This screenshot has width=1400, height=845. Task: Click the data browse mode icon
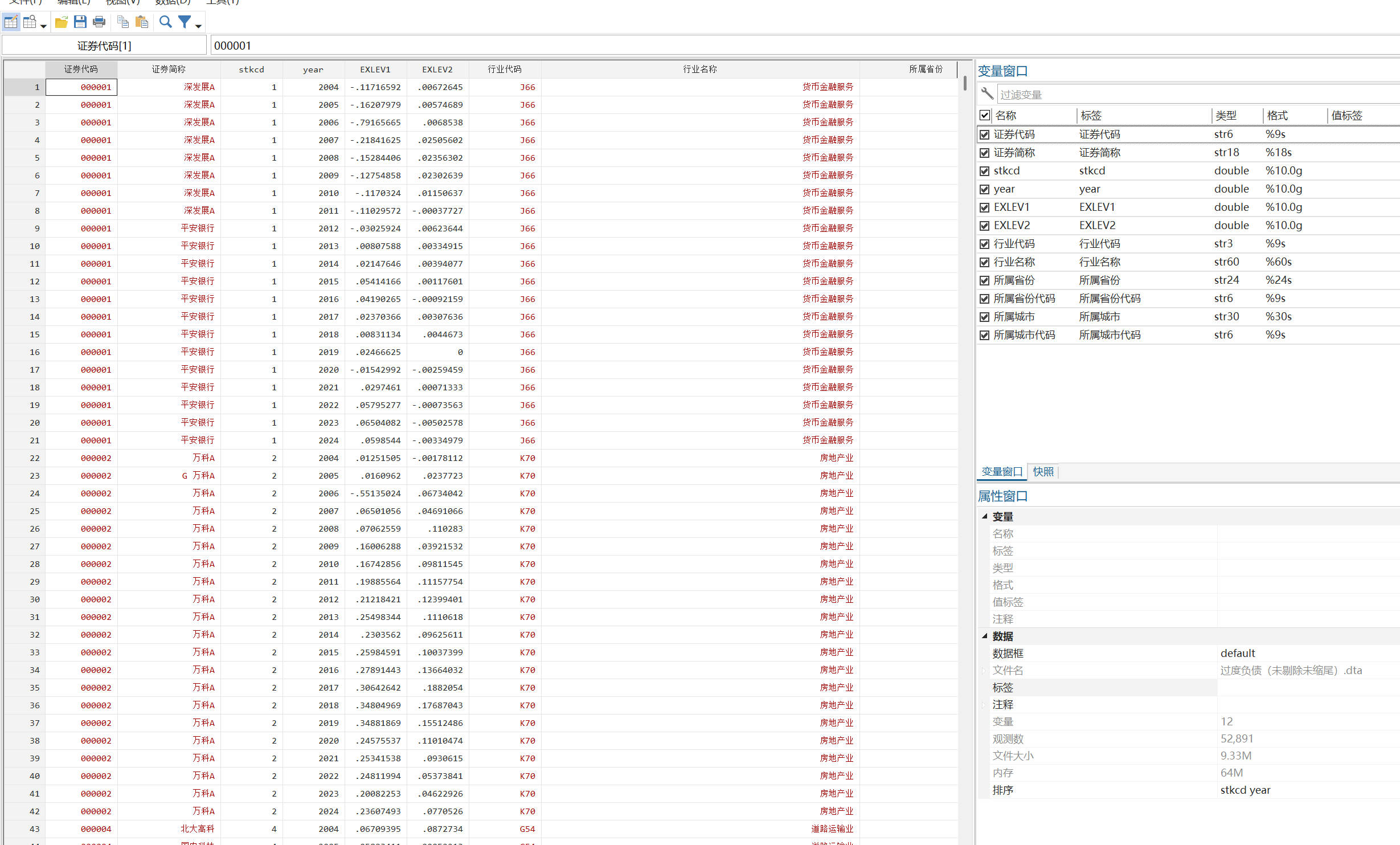[30, 22]
